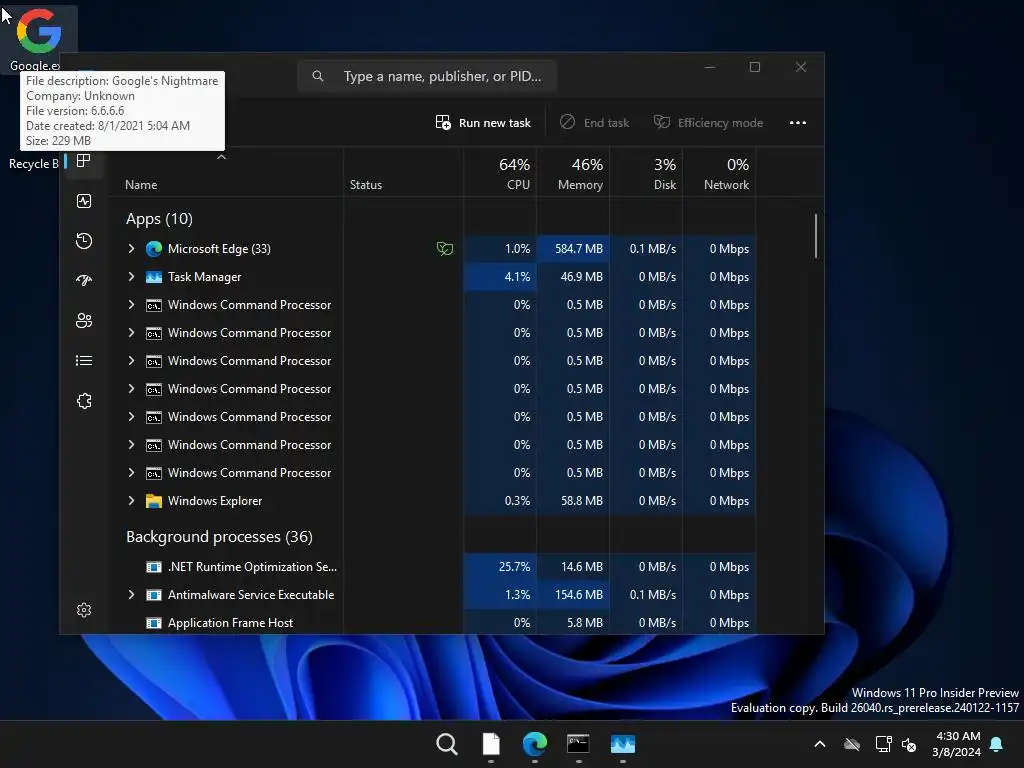Click the Task Manager process icon
Image resolution: width=1024 pixels, height=768 pixels.
pyautogui.click(x=153, y=277)
